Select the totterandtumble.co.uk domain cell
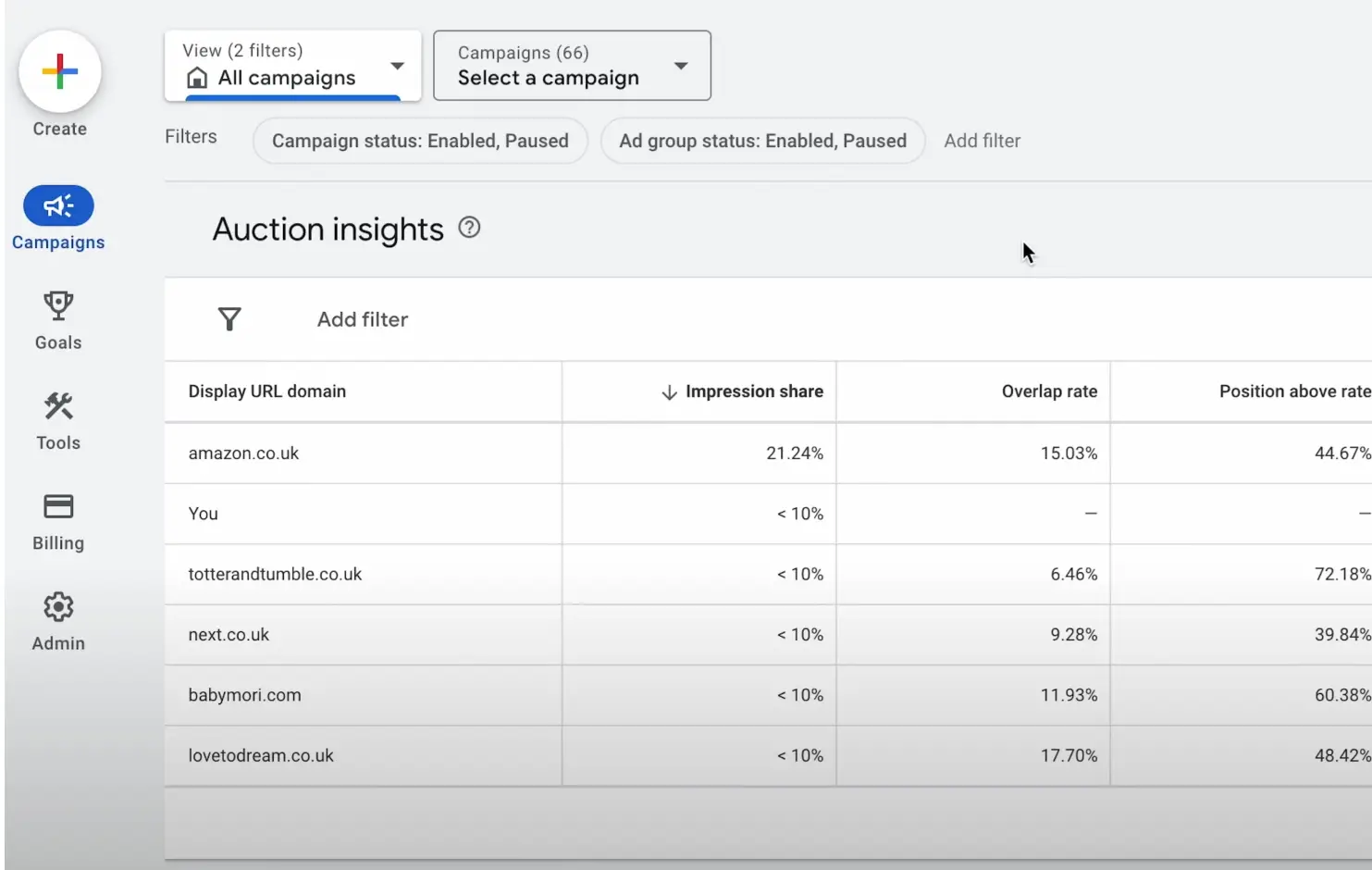This screenshot has width=1372, height=870. [275, 574]
